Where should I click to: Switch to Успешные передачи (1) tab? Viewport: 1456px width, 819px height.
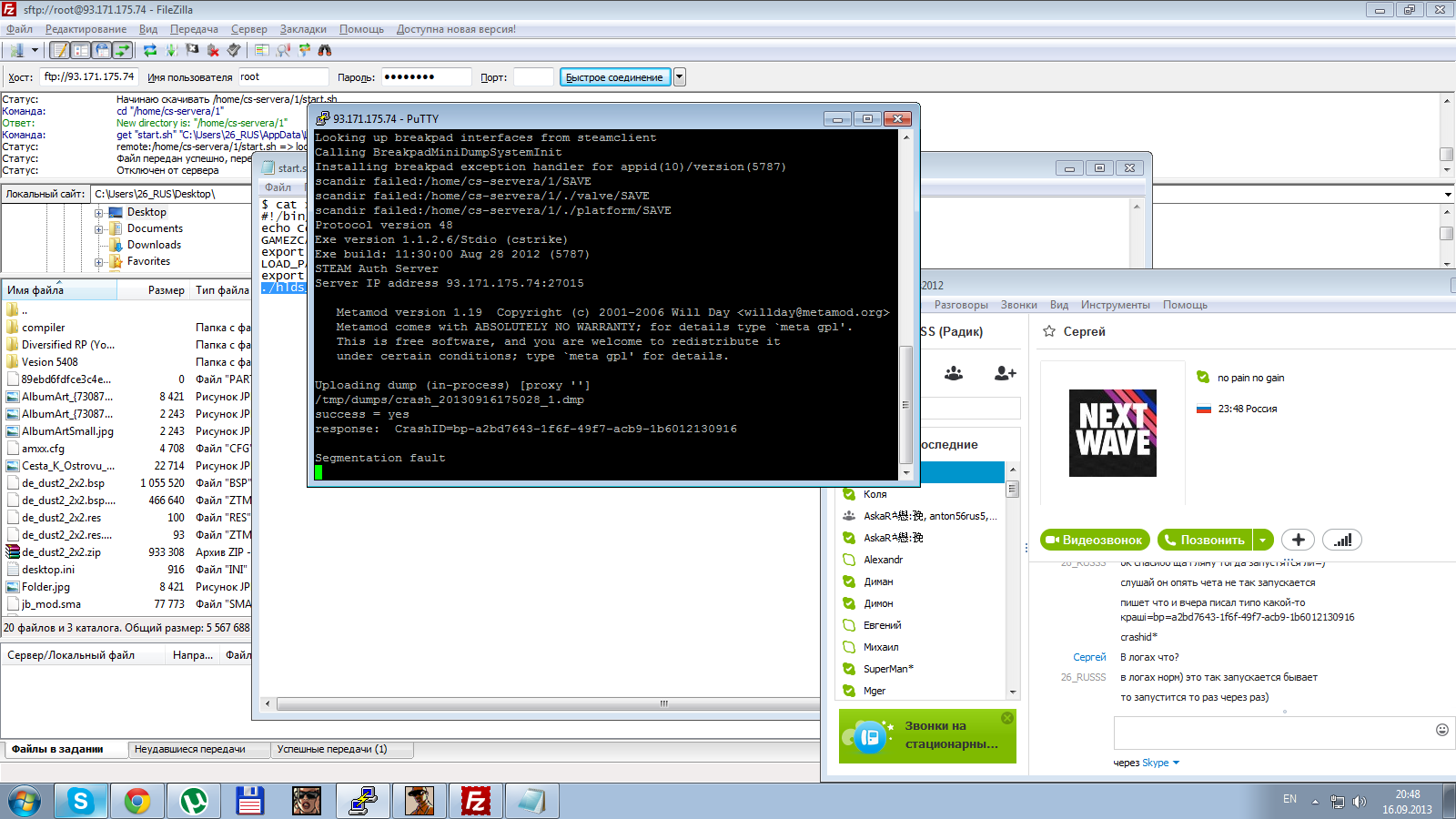pos(342,750)
